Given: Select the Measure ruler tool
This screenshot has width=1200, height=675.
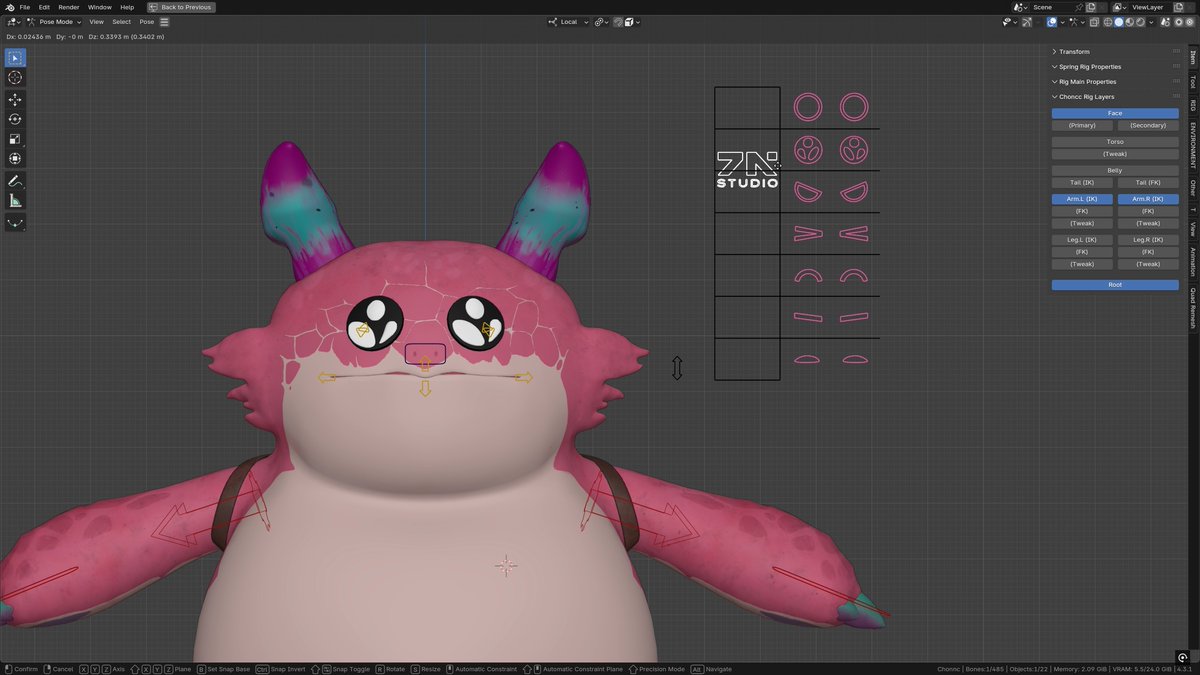Looking at the screenshot, I should [x=15, y=201].
